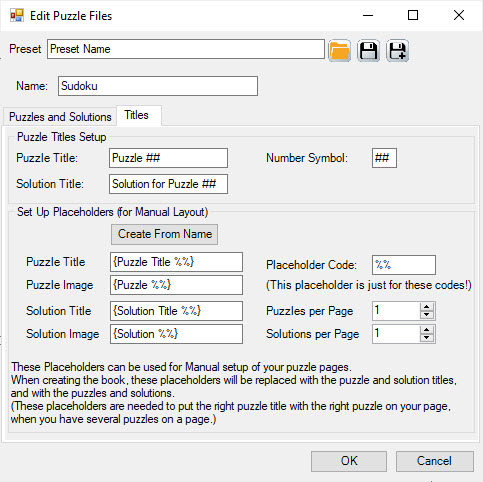The height and width of the screenshot is (482, 483).
Task: Click the Placeholder Code field
Action: [x=404, y=265]
